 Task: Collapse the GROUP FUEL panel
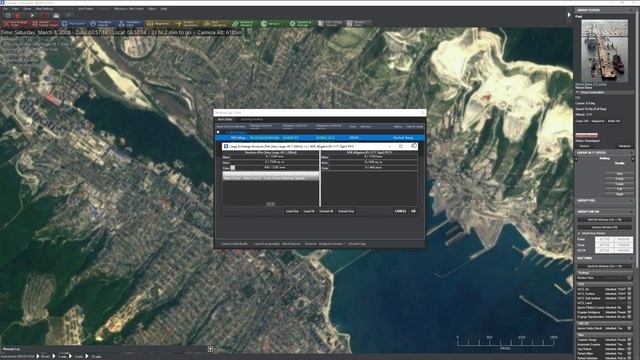pyautogui.click(x=632, y=201)
